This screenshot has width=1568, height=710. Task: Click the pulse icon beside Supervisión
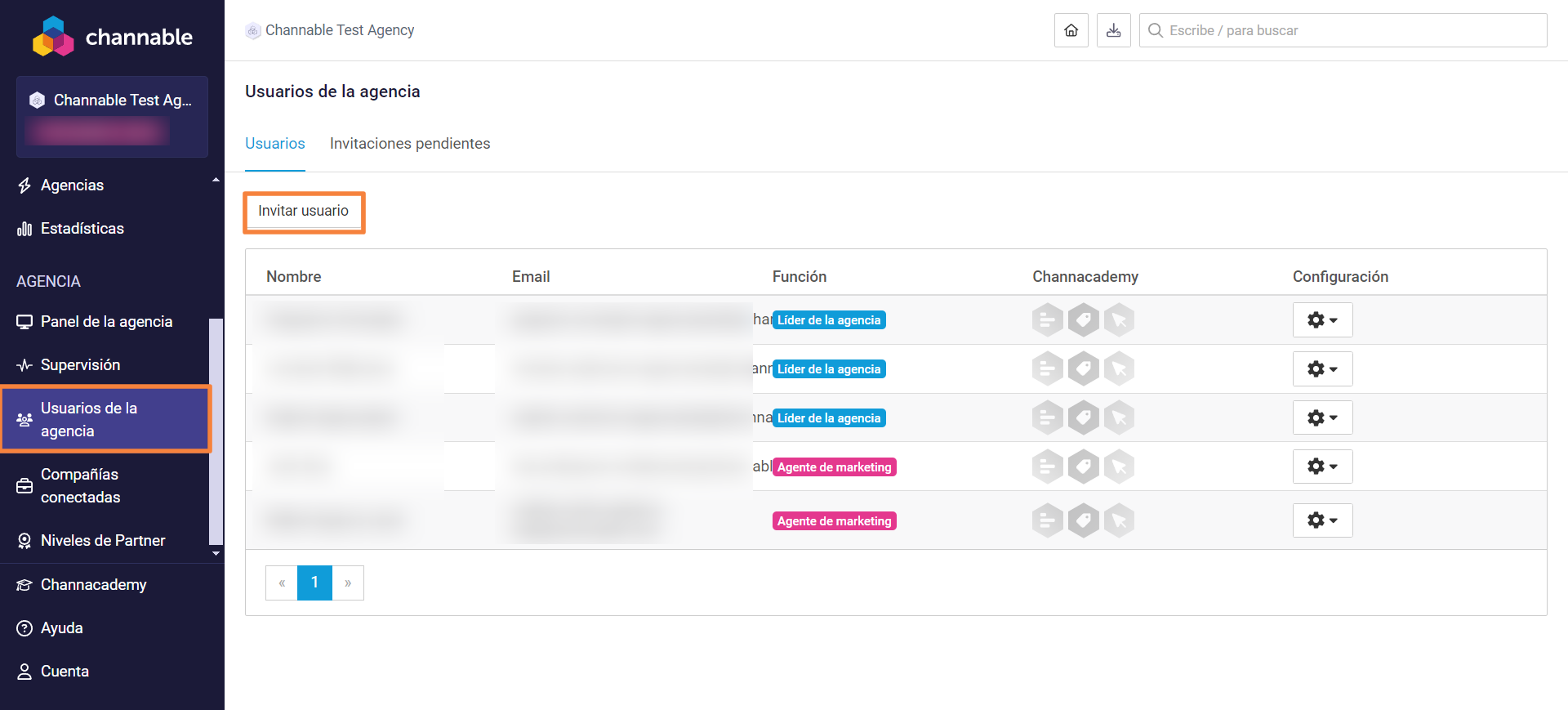tap(24, 365)
